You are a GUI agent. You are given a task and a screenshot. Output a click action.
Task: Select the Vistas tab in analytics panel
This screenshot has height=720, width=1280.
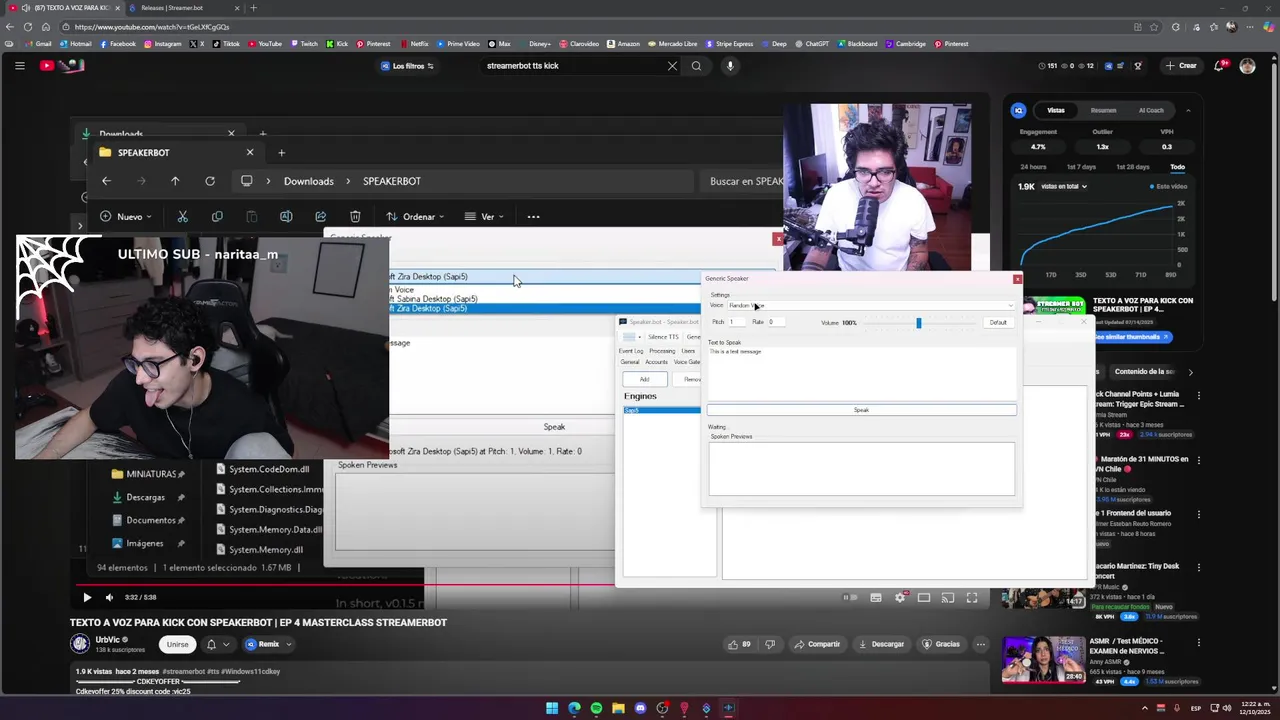click(1055, 110)
